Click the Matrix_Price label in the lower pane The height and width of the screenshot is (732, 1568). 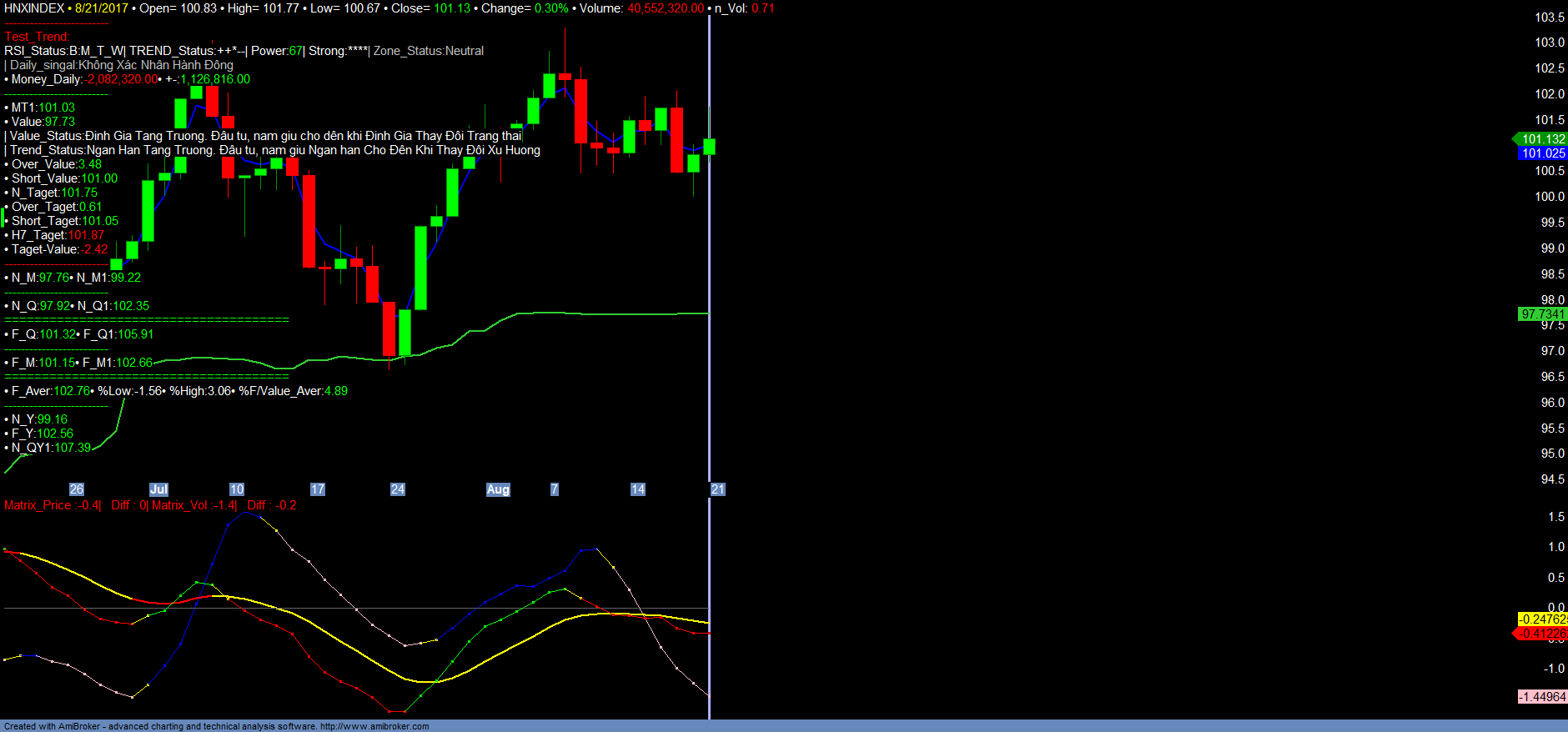(x=38, y=505)
